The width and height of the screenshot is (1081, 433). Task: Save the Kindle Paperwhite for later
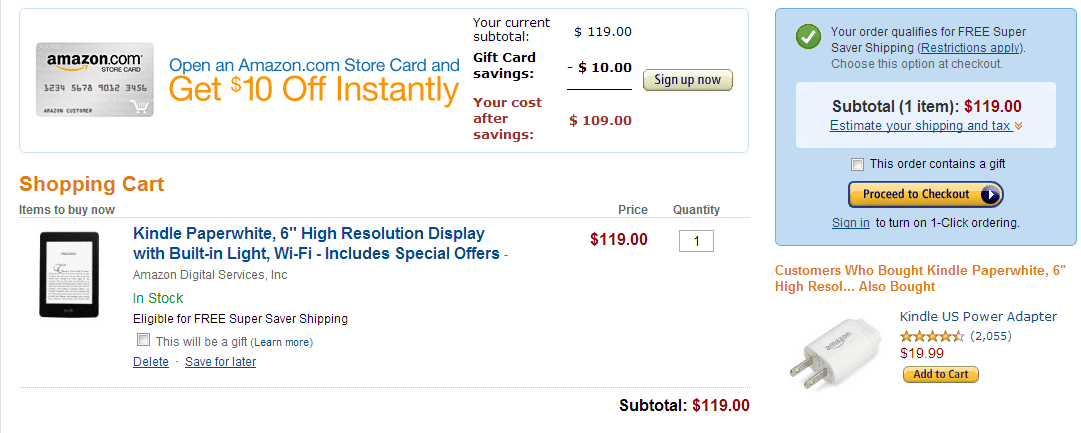[220, 362]
